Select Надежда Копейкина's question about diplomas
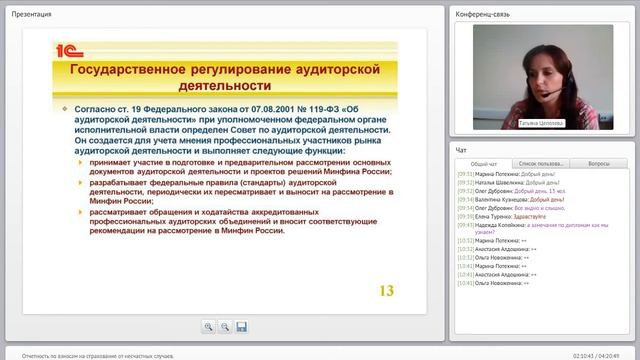This screenshot has width=640, height=360. click(533, 228)
